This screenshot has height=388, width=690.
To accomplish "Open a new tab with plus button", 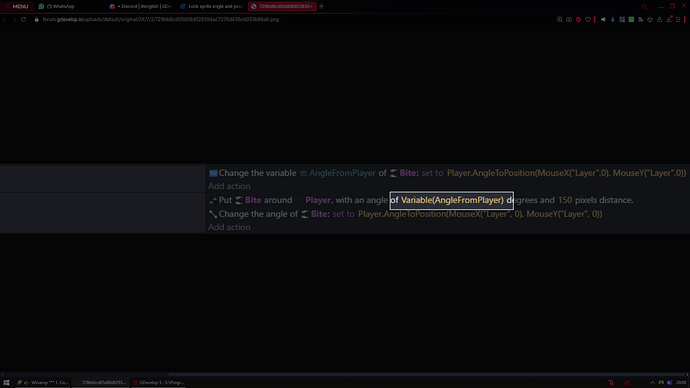I will 321,6.
